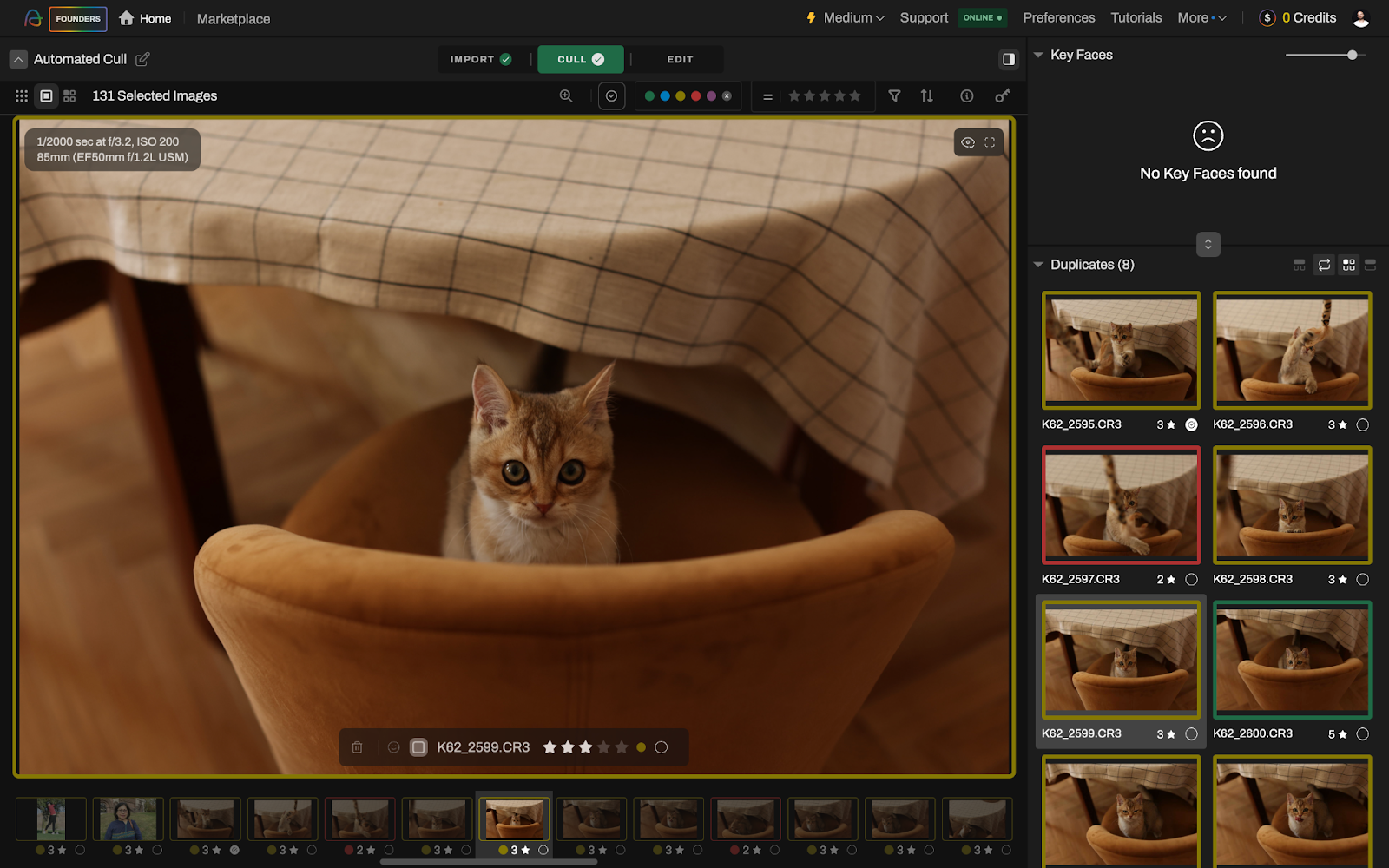Collapse the Duplicates section
The width and height of the screenshot is (1389, 868).
tap(1038, 265)
